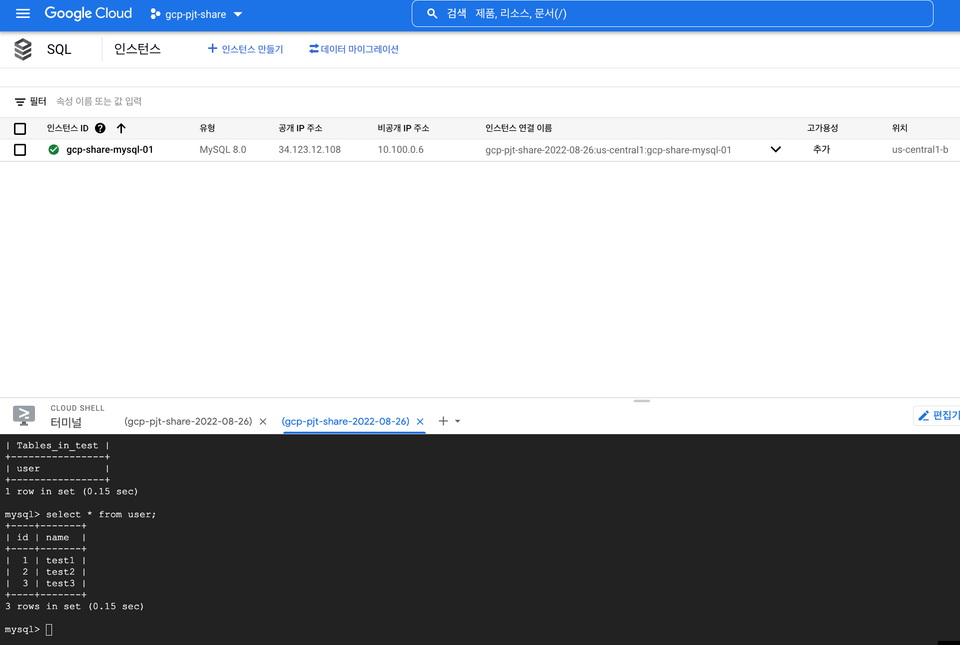
Task: Click the search magnifier icon
Action: pyautogui.click(x=432, y=13)
